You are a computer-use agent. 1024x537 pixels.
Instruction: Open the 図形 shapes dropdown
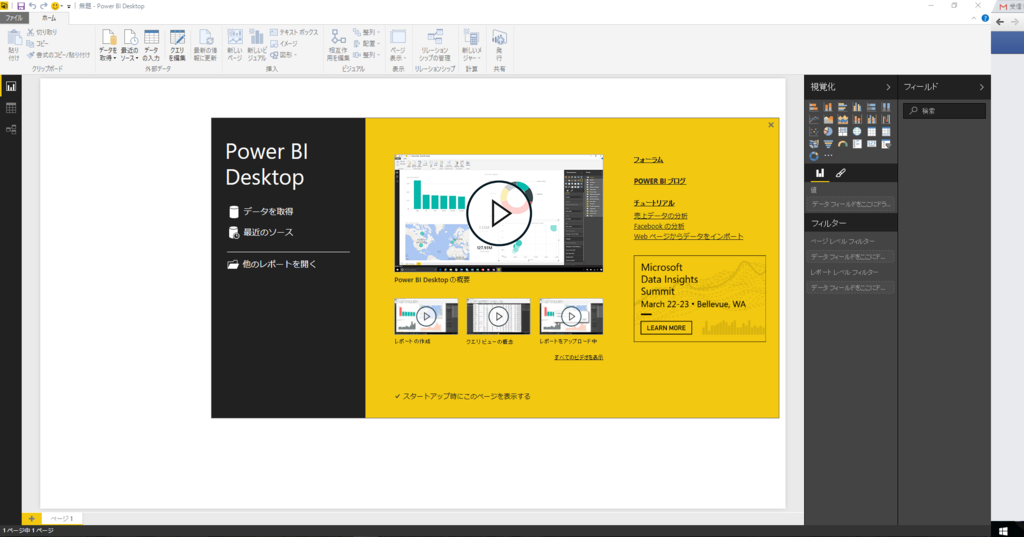(284, 55)
